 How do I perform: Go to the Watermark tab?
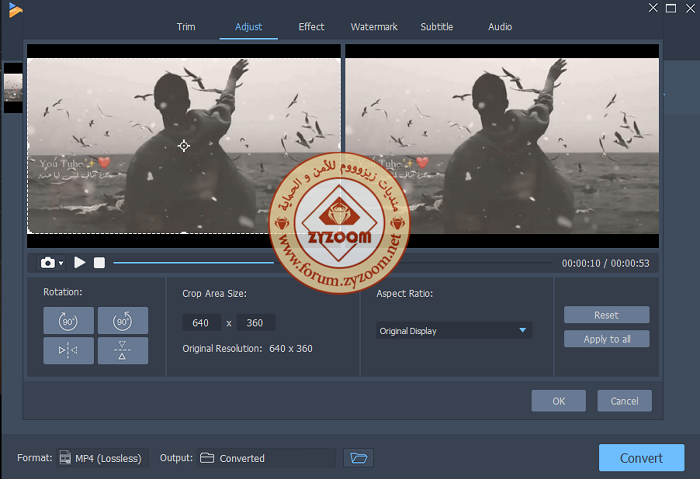[374, 27]
